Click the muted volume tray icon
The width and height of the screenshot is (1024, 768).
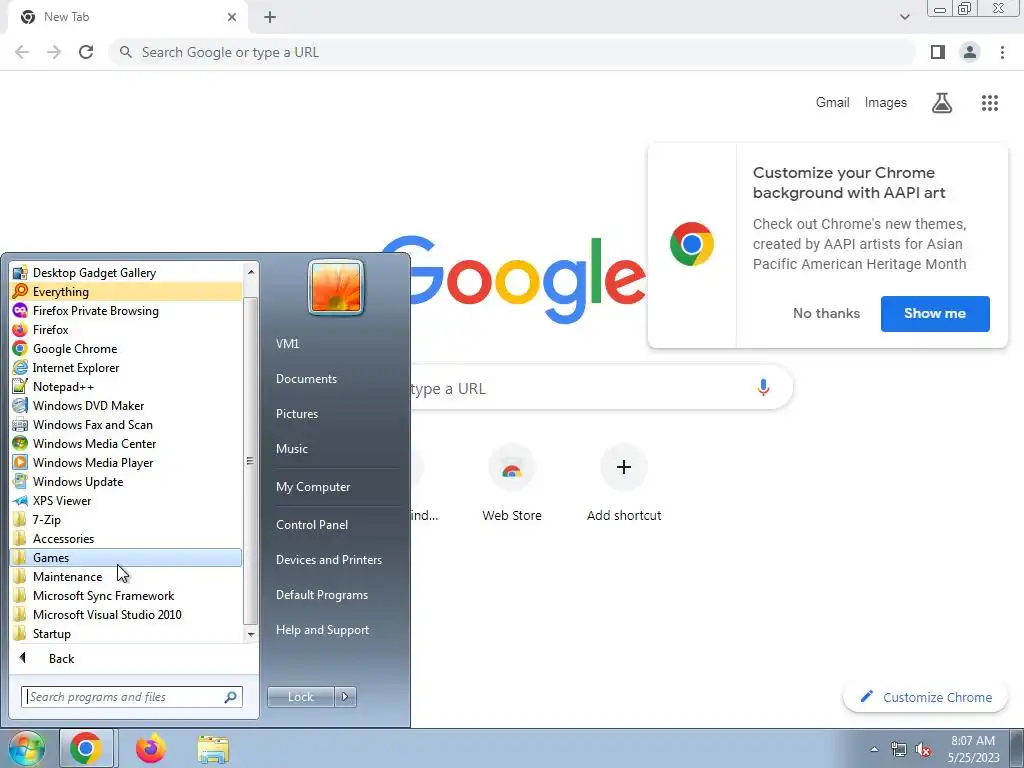(x=923, y=750)
